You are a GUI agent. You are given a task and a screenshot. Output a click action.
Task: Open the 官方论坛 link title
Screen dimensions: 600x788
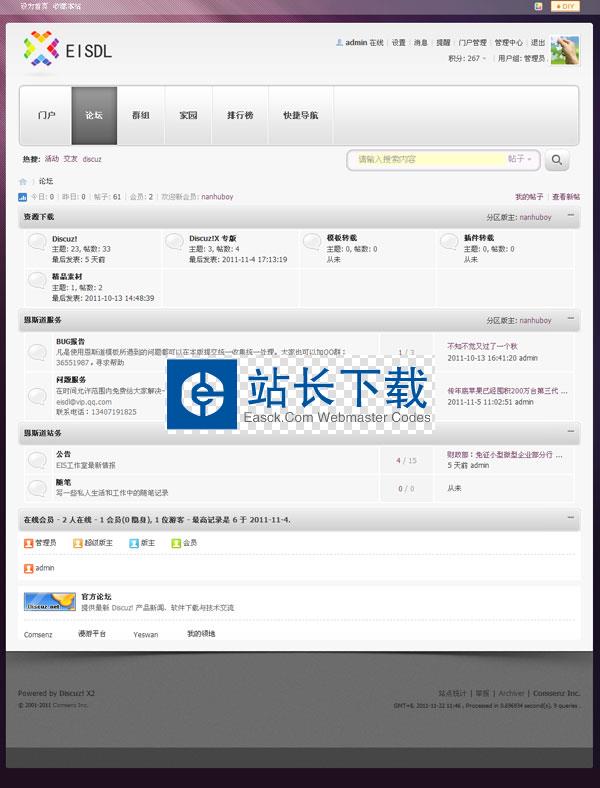96,597
